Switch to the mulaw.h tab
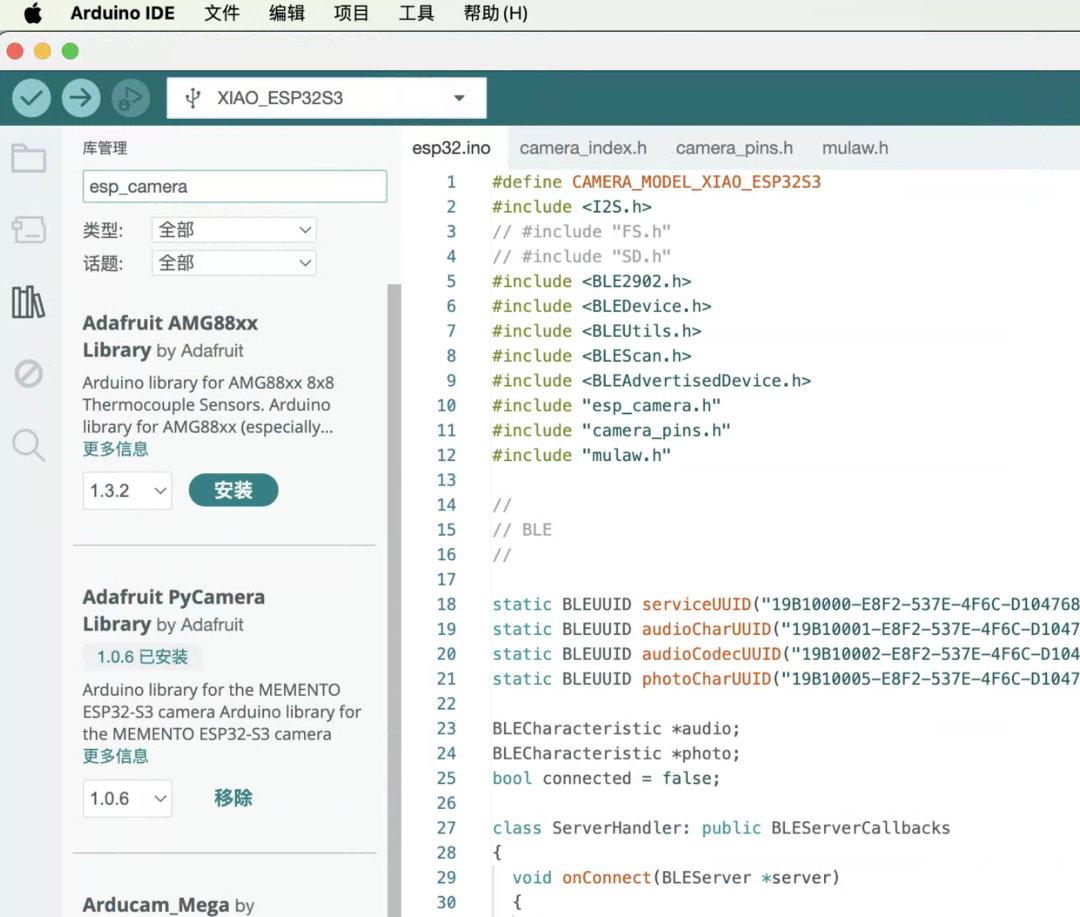The width and height of the screenshot is (1080, 917). (855, 148)
